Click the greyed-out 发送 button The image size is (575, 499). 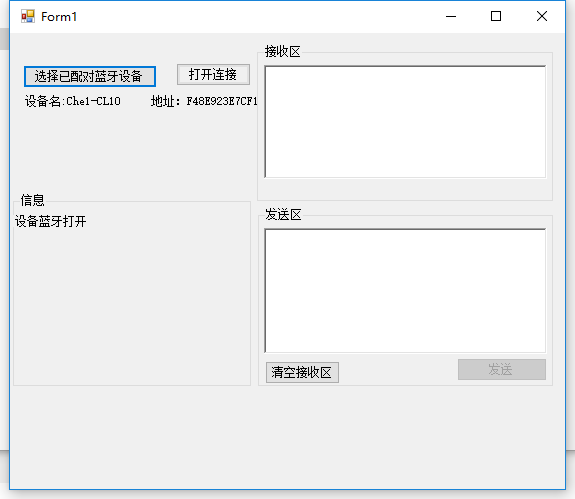[502, 369]
